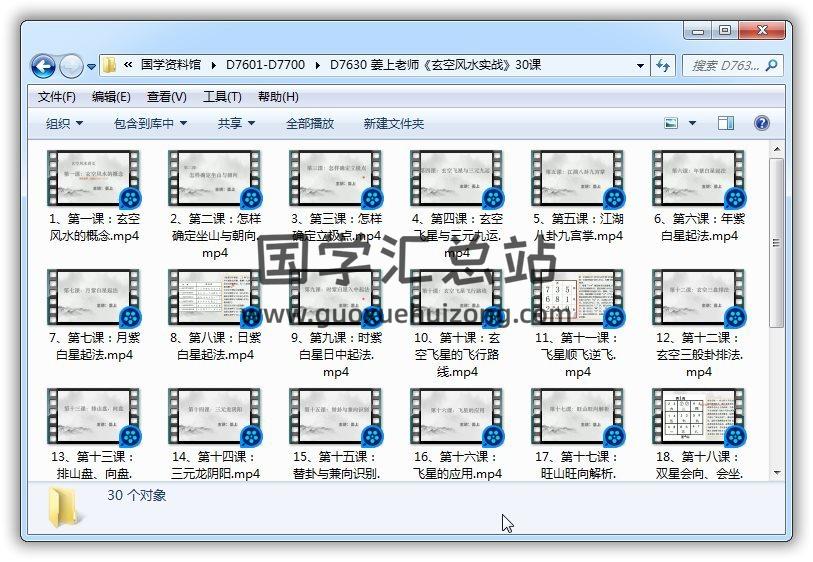Select video 10、第十课:玄空飞星的飞行路线
This screenshot has width=813, height=562.
click(457, 324)
